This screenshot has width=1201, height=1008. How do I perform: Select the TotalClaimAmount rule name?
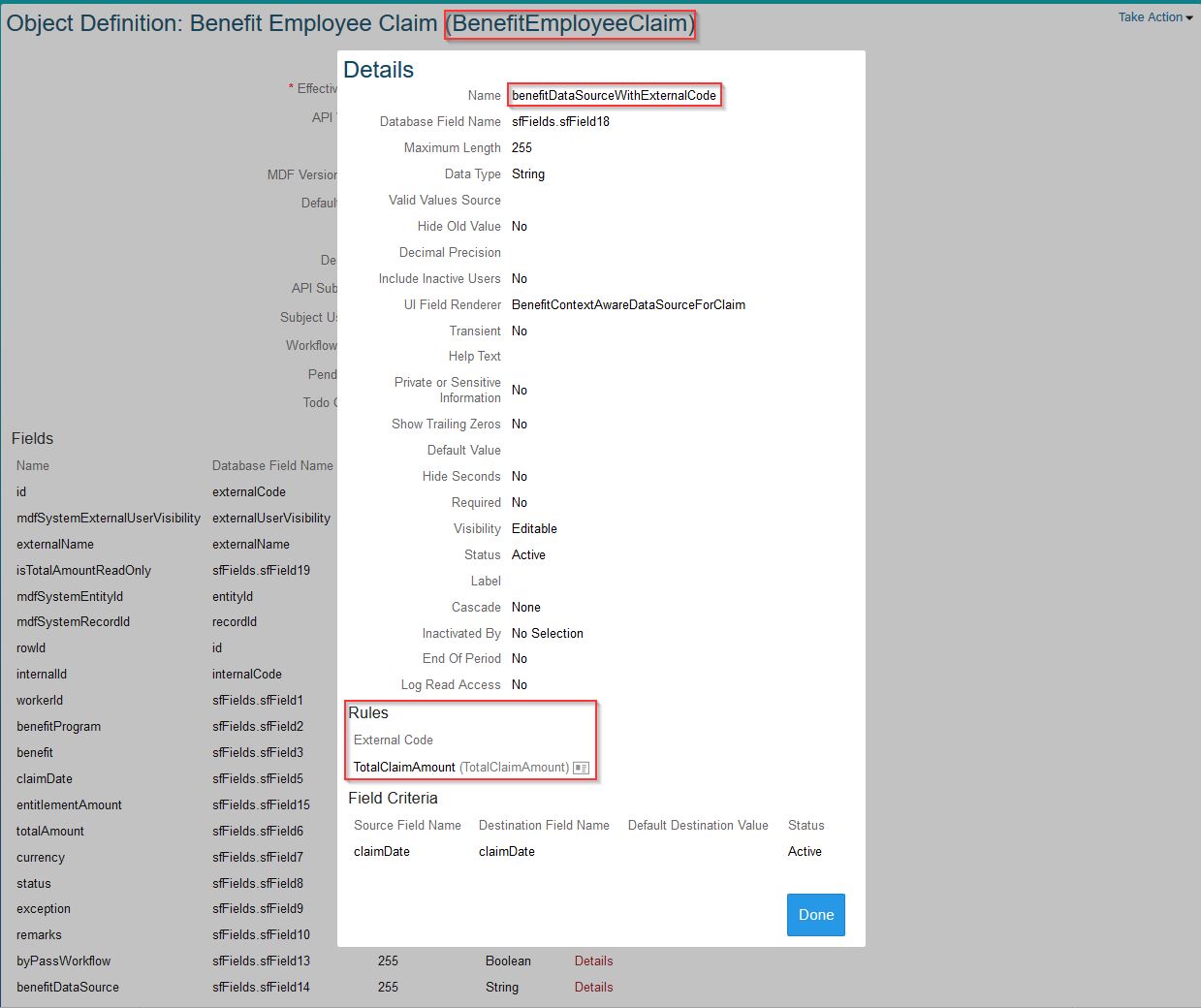404,767
